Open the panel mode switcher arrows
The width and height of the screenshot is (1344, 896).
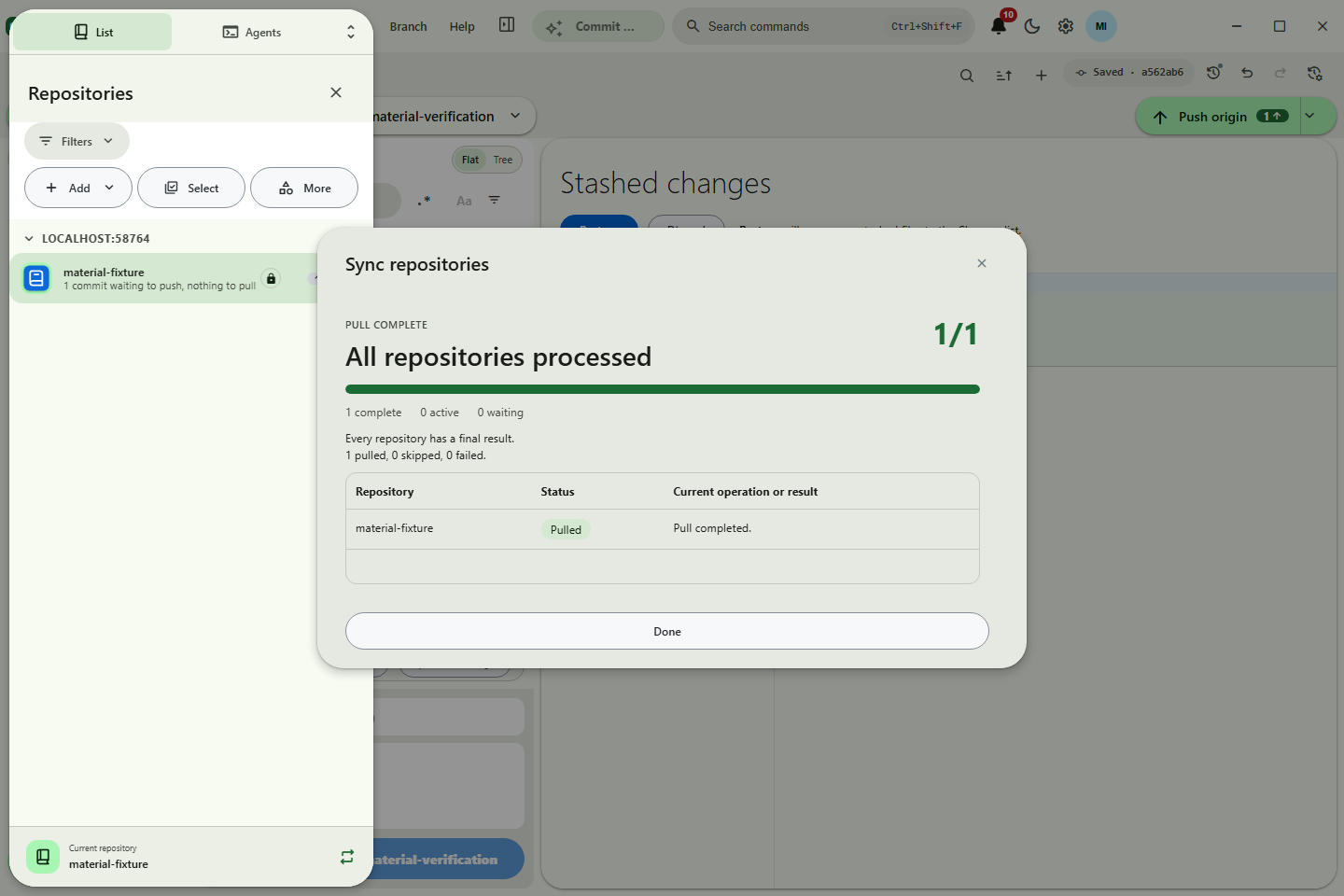[x=351, y=32]
